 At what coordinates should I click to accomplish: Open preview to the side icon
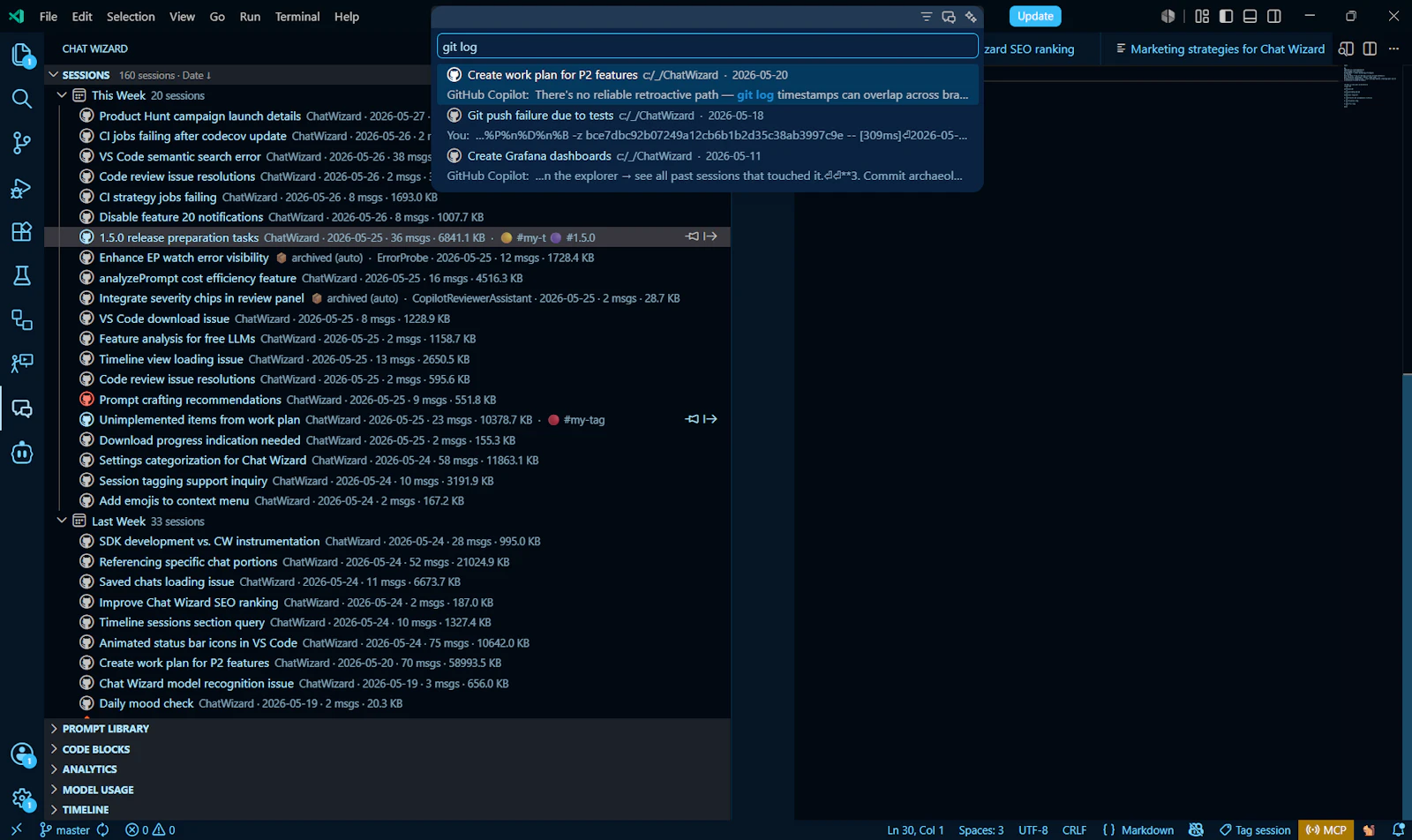pyautogui.click(x=1346, y=49)
